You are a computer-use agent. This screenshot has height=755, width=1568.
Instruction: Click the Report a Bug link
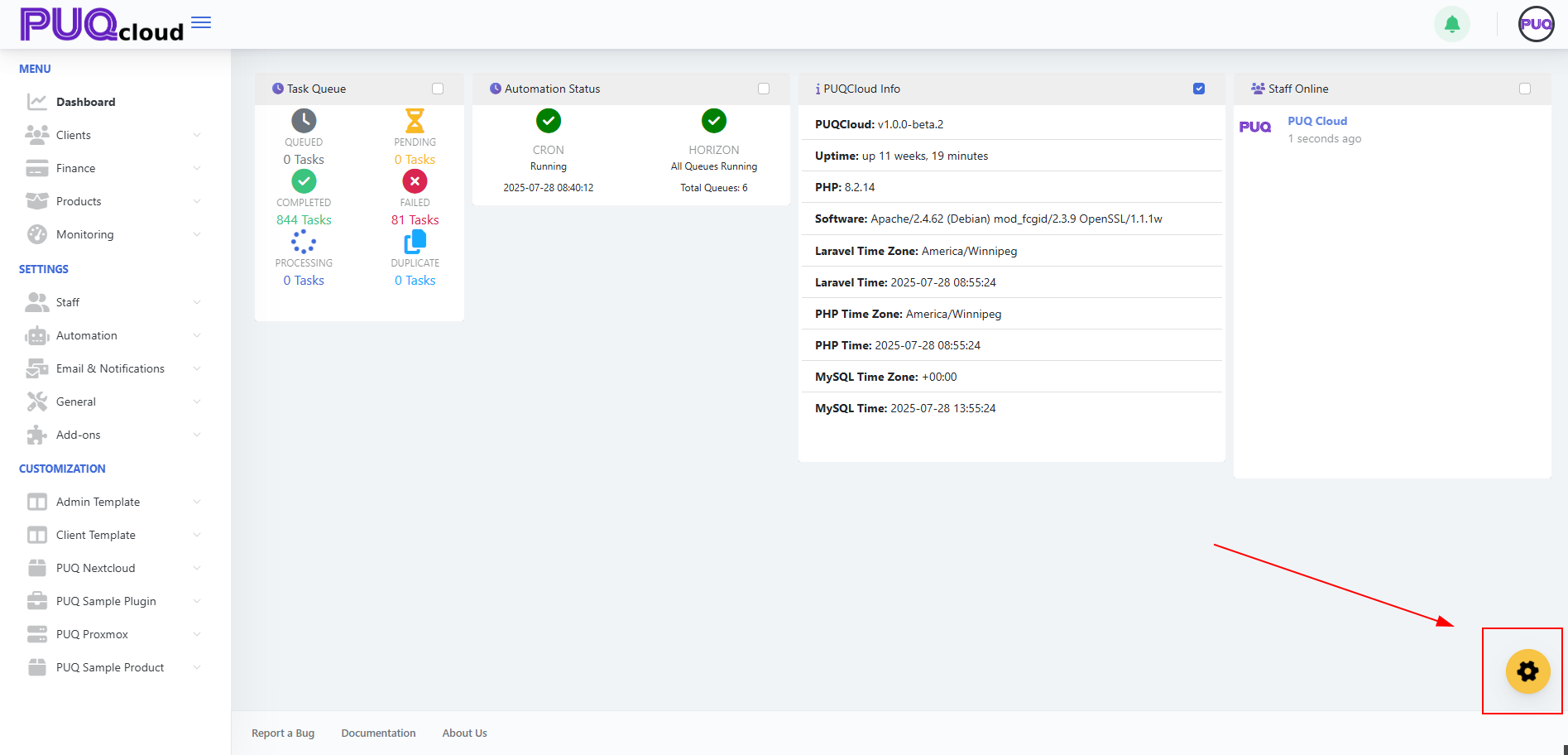point(283,733)
